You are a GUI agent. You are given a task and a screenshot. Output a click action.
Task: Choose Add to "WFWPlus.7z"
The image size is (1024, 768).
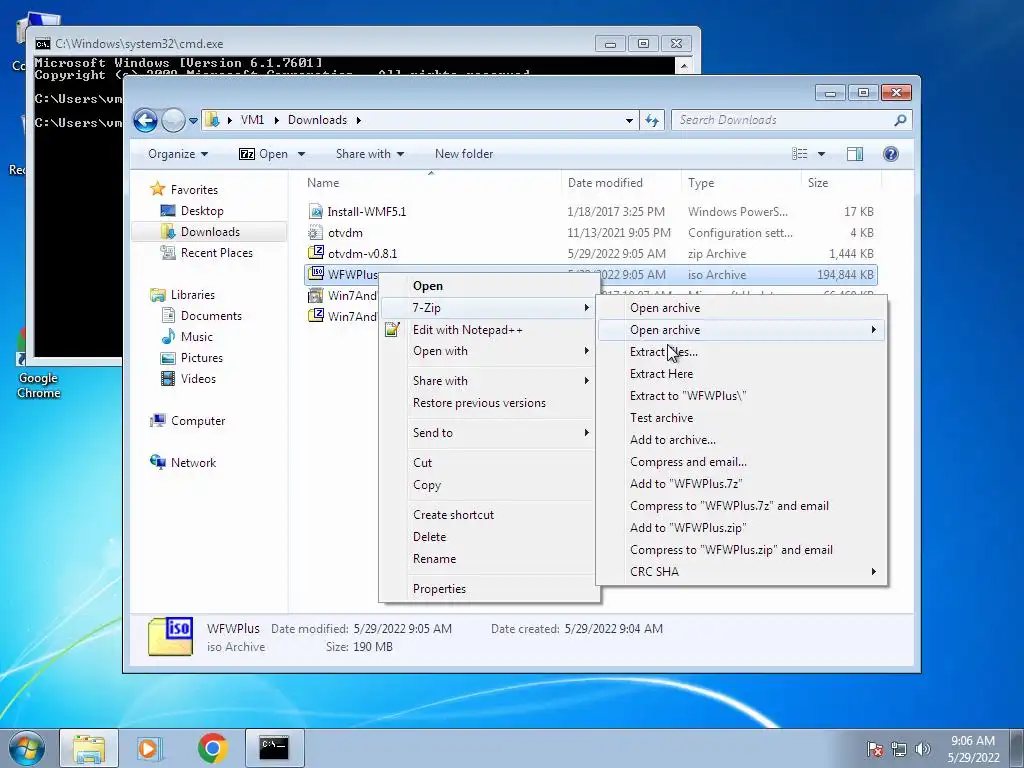tap(741, 484)
